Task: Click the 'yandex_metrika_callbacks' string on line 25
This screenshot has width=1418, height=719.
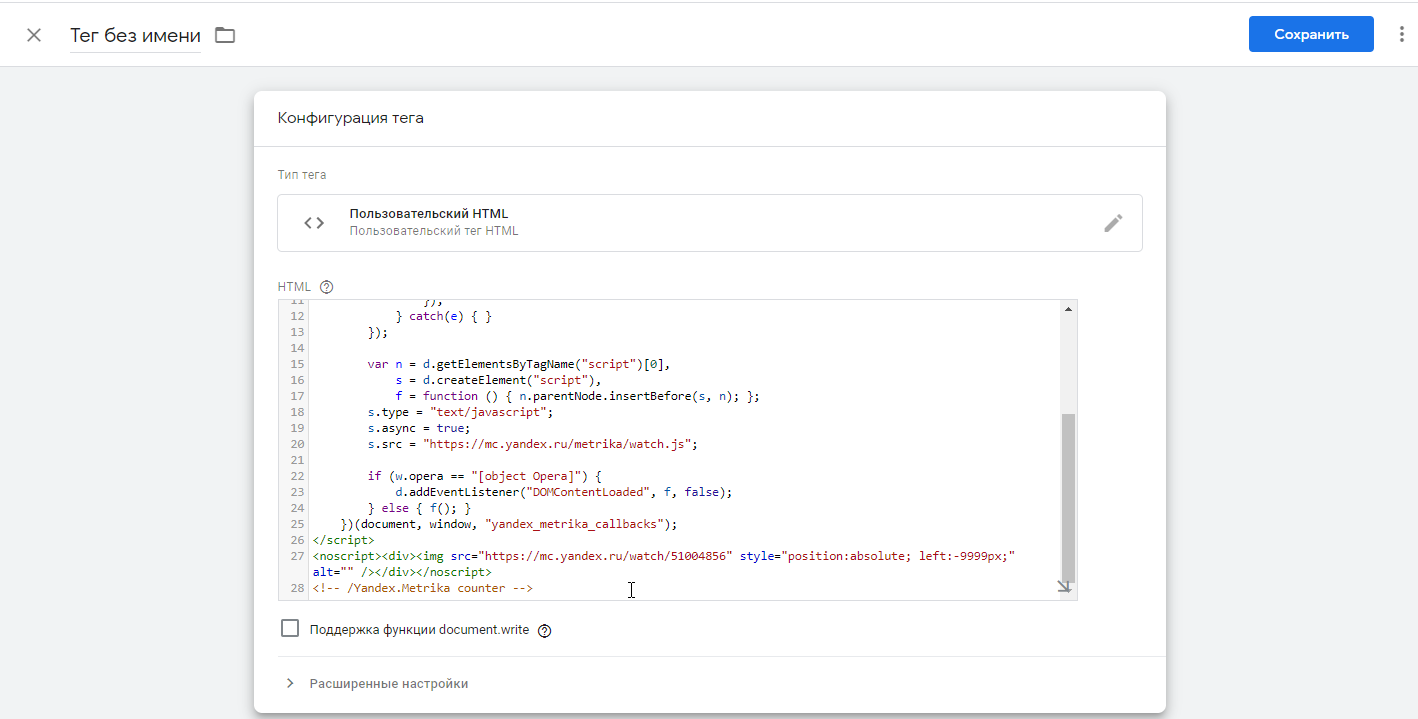Action: pyautogui.click(x=574, y=524)
